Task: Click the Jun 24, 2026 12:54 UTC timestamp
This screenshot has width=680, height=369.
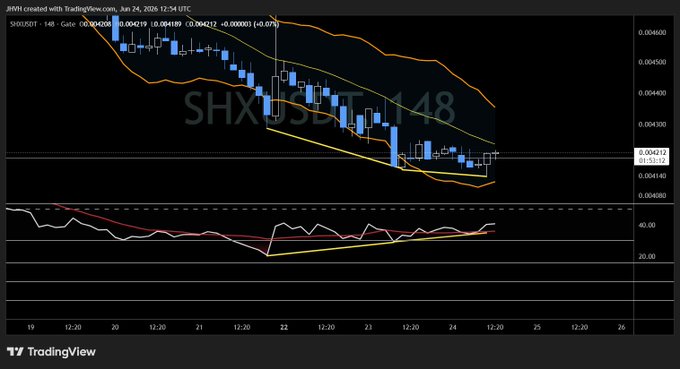Action: 156,9
